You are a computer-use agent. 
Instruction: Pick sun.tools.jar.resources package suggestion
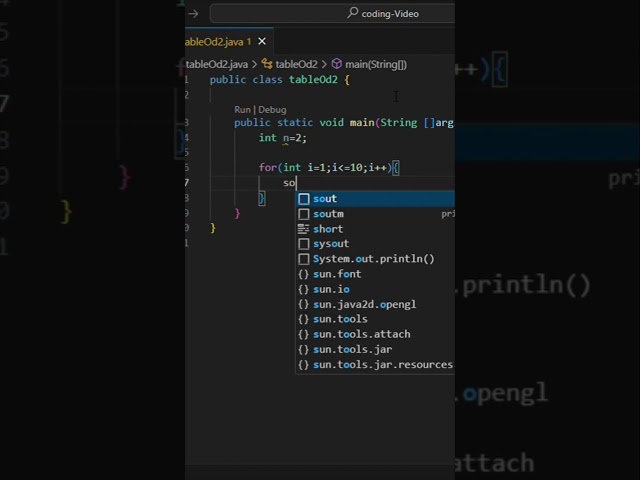pyautogui.click(x=375, y=364)
